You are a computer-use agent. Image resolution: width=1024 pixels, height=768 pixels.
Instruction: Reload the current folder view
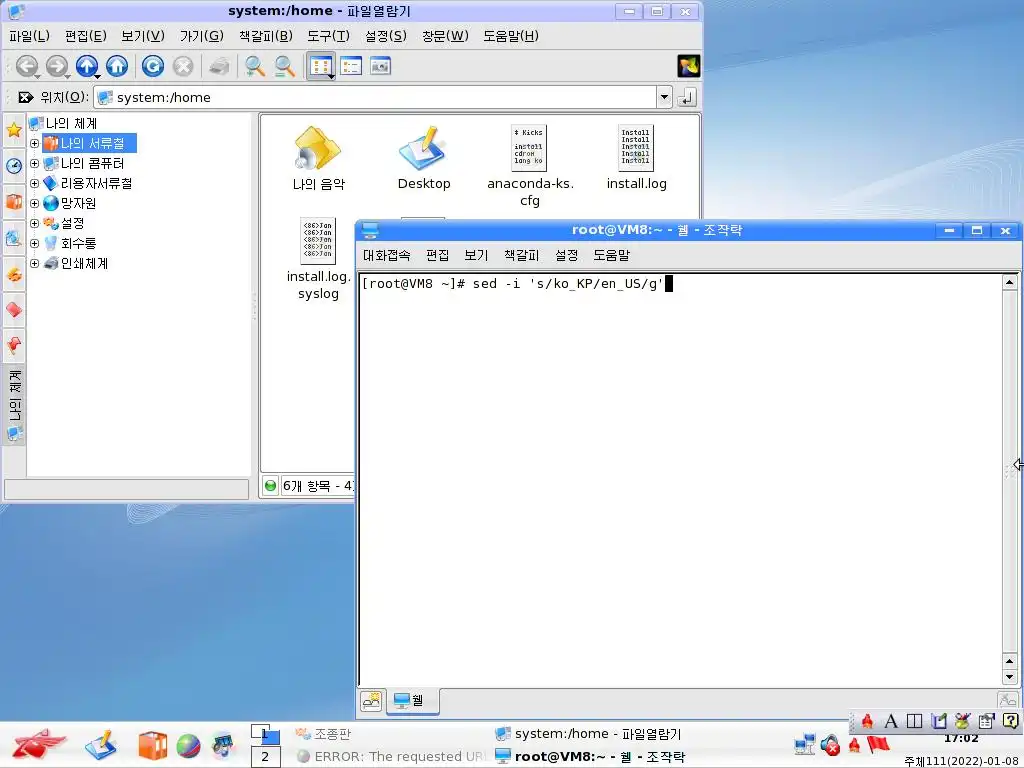tap(153, 66)
